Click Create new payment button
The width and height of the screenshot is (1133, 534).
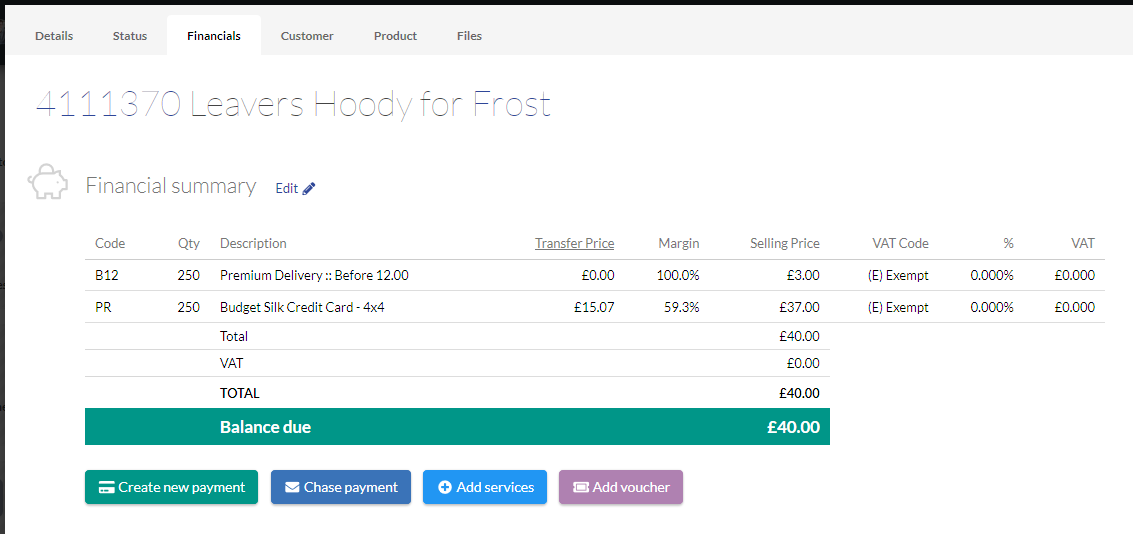pos(171,487)
